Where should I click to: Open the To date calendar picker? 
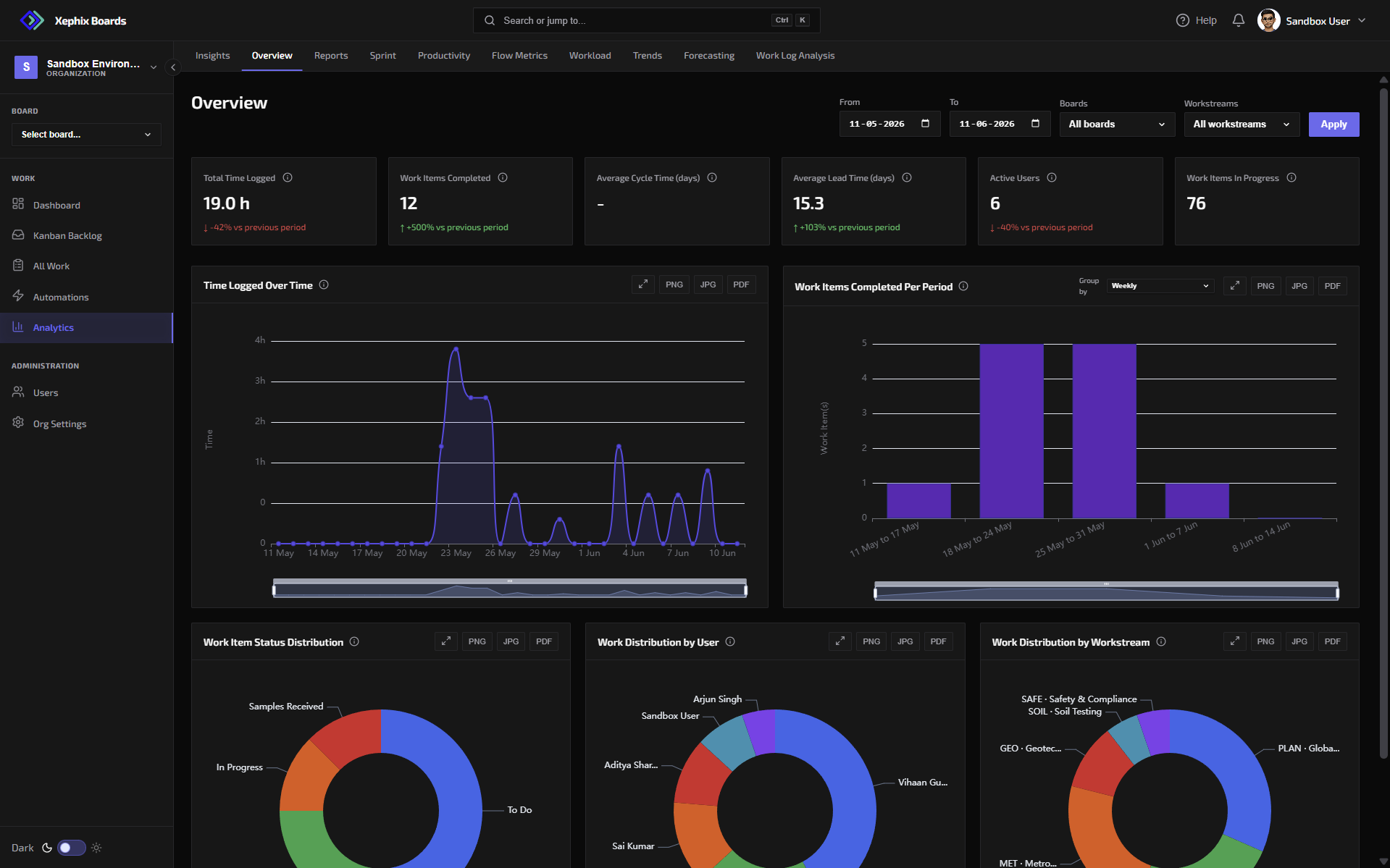tap(1035, 123)
